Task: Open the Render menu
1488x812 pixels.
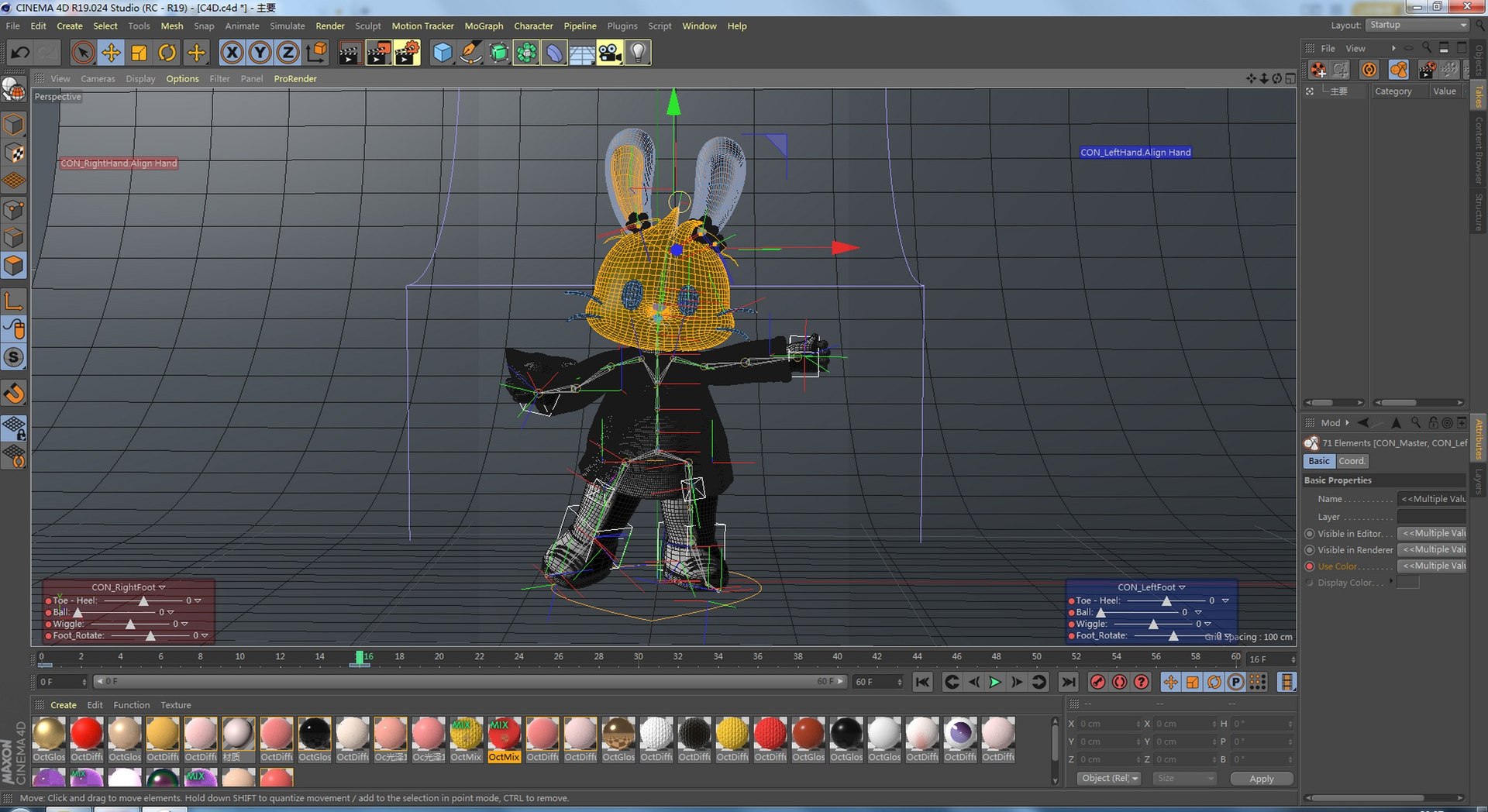Action: pyautogui.click(x=330, y=26)
